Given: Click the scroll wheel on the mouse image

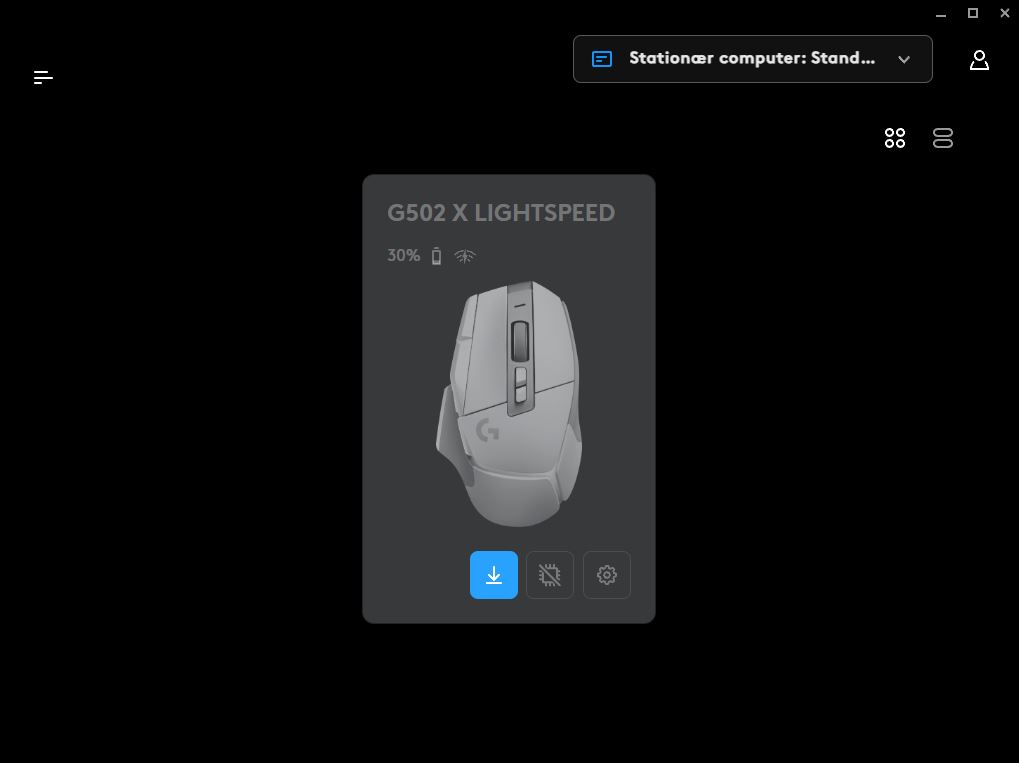Looking at the screenshot, I should (520, 341).
